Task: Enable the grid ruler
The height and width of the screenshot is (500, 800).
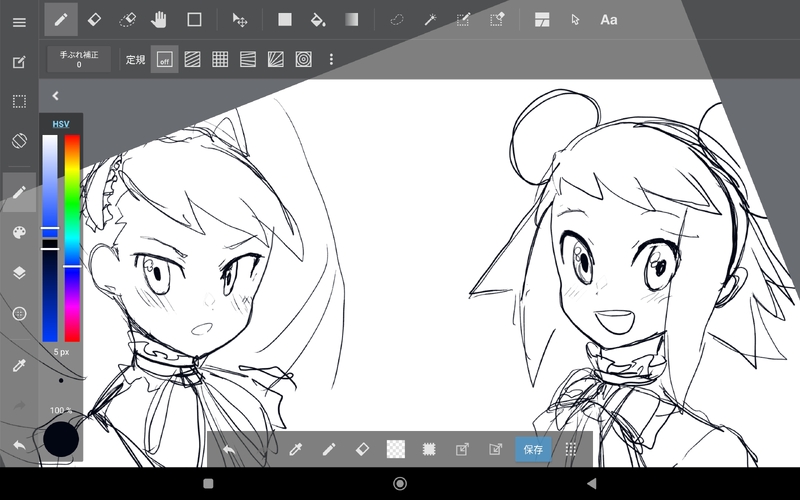Action: coord(220,59)
